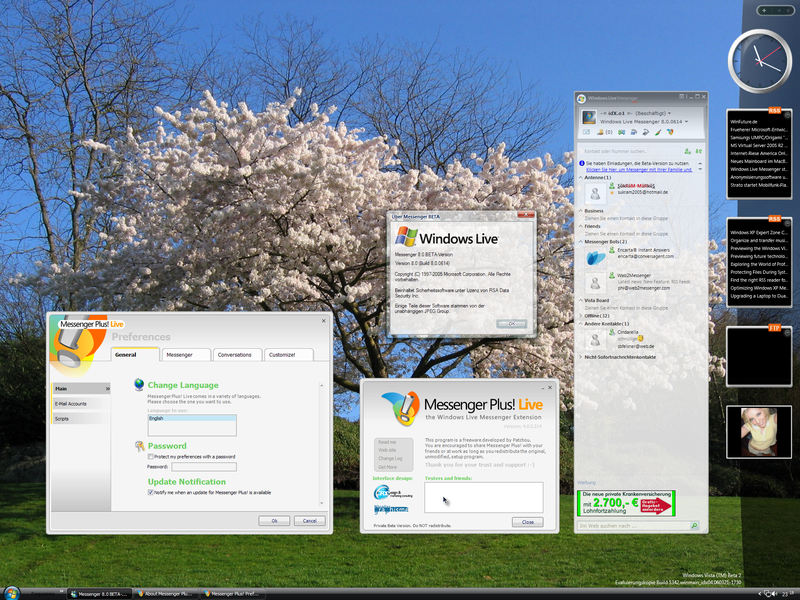The width and height of the screenshot is (800, 600).
Task: Open the status dropdown next to Beschäftigt
Action: coord(669,114)
